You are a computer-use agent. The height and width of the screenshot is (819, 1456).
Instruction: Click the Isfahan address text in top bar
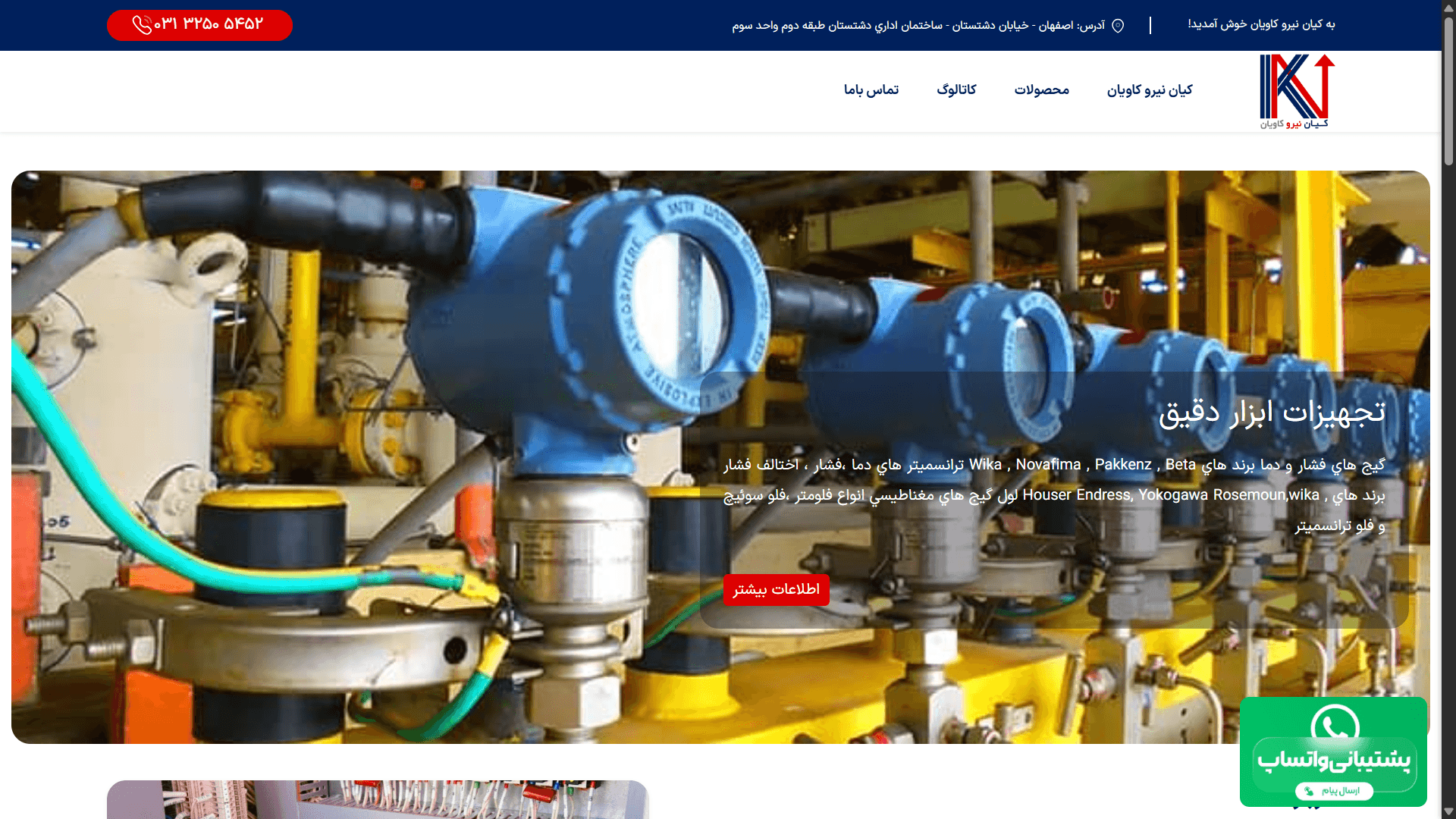tap(918, 26)
